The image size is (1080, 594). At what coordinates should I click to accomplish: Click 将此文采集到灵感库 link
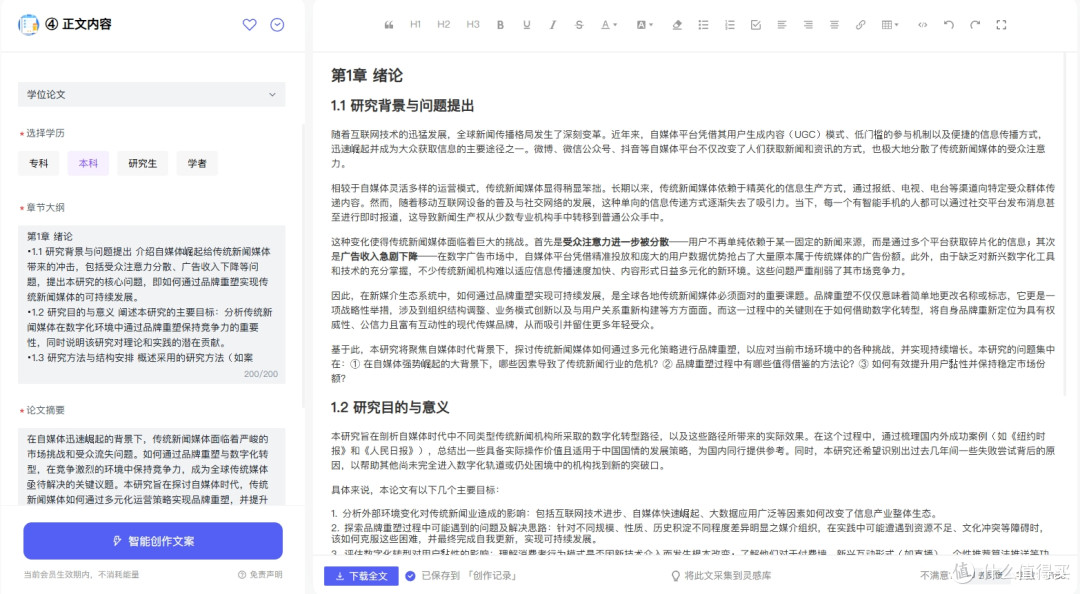point(727,576)
